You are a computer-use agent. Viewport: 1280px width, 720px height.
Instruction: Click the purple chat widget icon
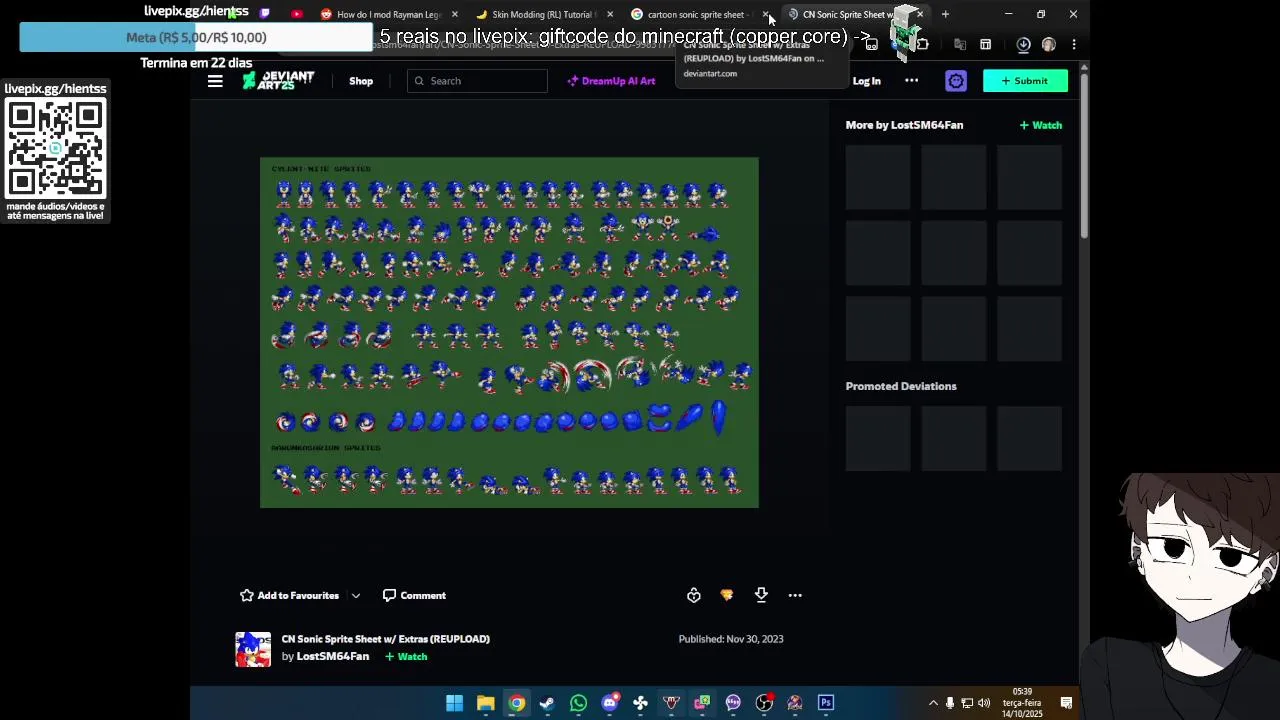pyautogui.click(x=956, y=81)
